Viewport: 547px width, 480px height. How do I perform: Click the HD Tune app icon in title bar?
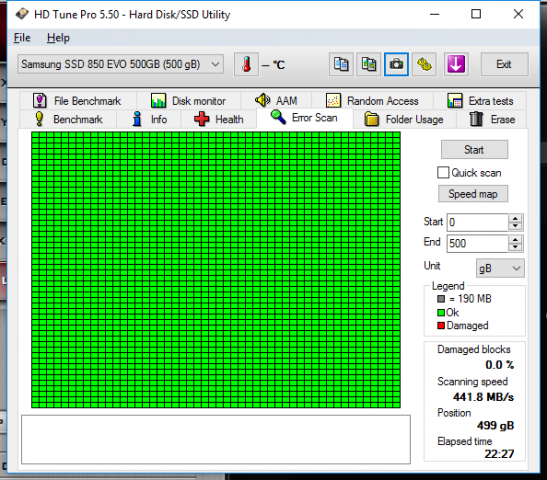tap(22, 14)
